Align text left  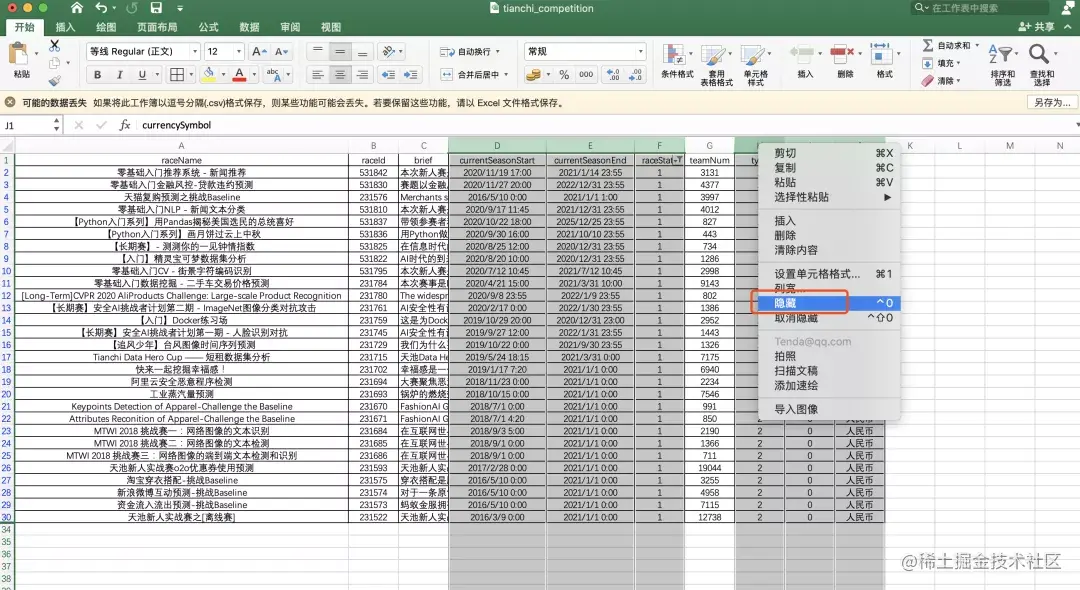tap(318, 74)
